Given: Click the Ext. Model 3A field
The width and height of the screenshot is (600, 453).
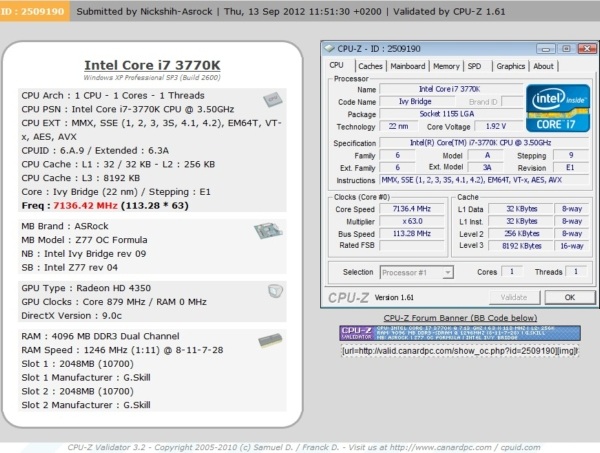Looking at the screenshot, I should tap(486, 168).
